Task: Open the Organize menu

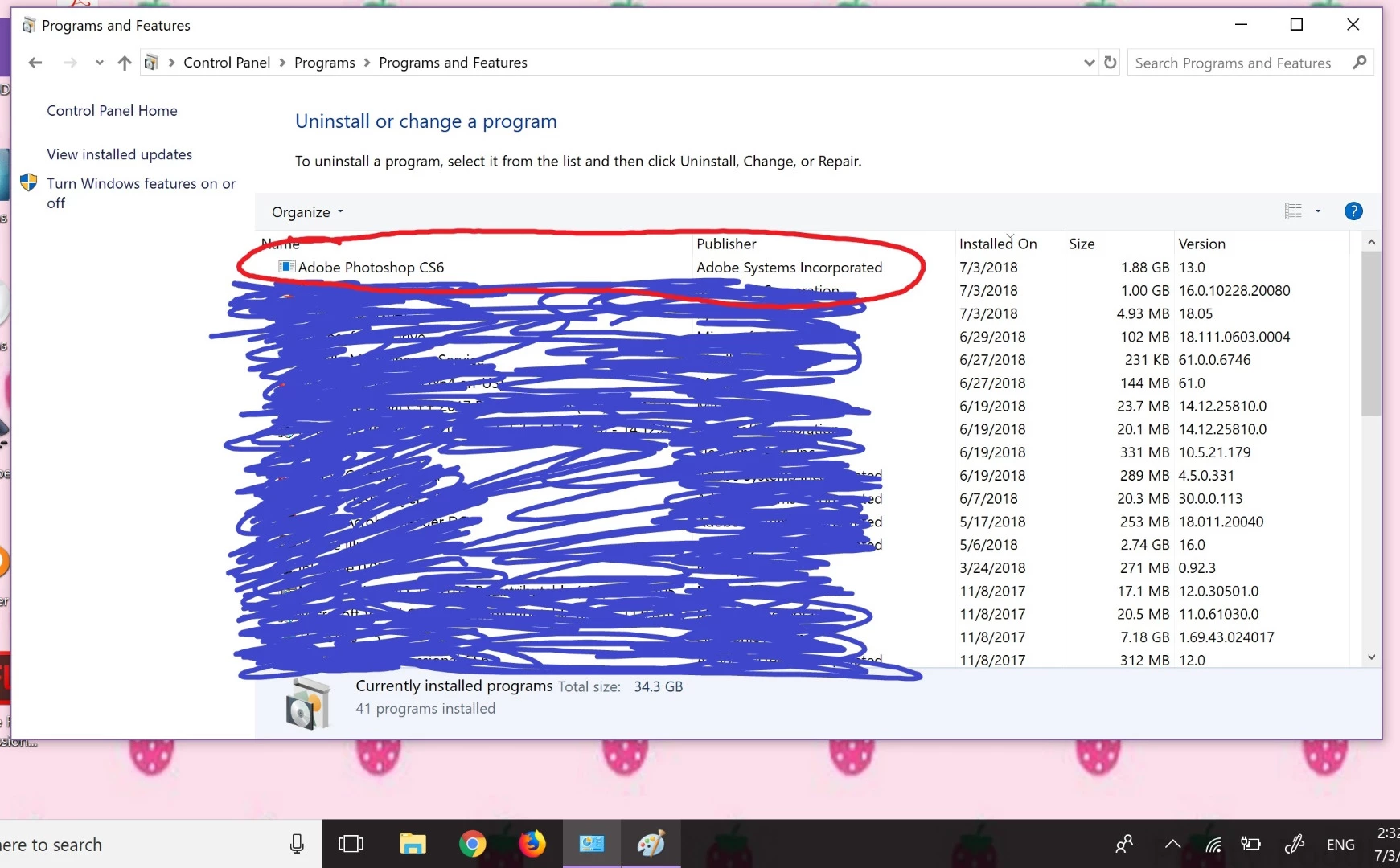Action: (307, 212)
